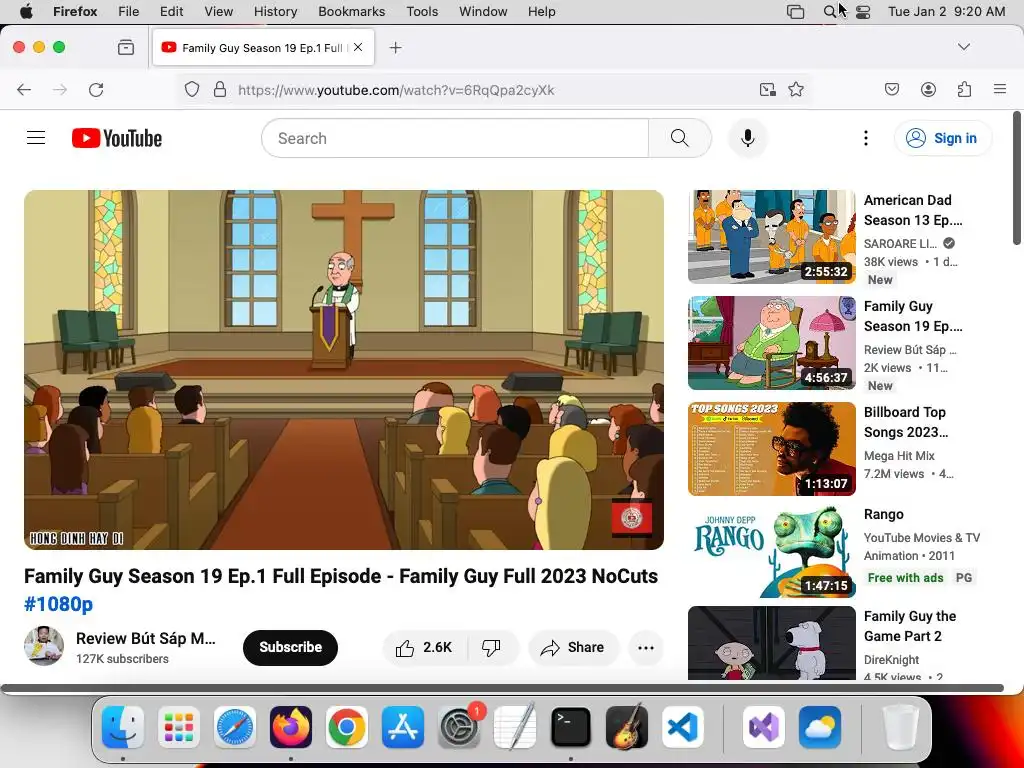1024x768 pixels.
Task: Open more actions ellipsis below video
Action: click(645, 647)
